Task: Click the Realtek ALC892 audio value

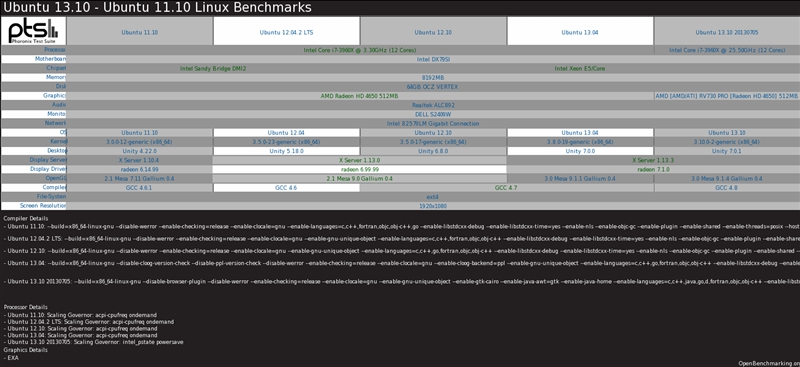Action: click(433, 105)
